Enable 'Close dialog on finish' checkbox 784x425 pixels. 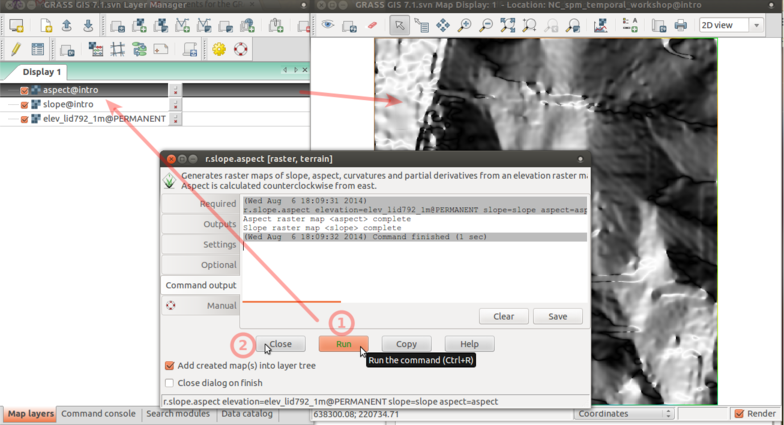(x=170, y=383)
